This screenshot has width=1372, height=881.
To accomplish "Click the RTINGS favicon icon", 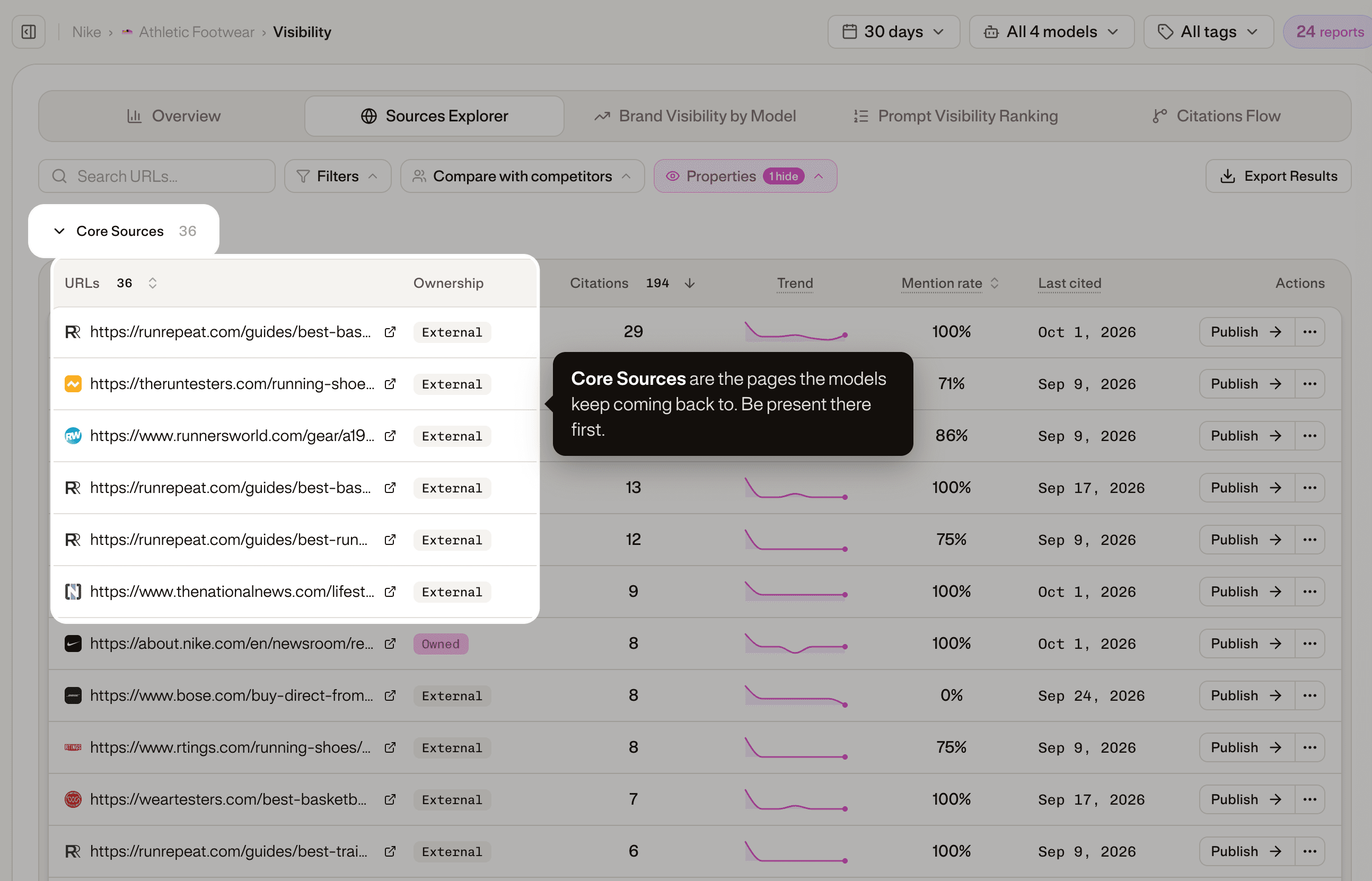I will point(73,748).
